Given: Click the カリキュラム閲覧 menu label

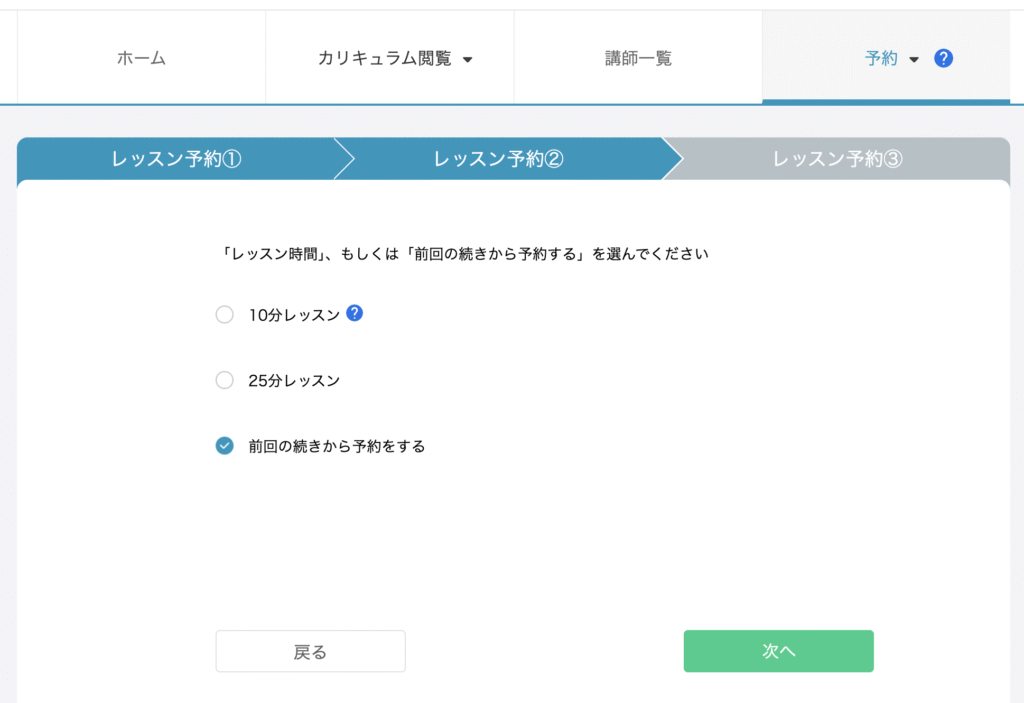Looking at the screenshot, I should [x=384, y=58].
